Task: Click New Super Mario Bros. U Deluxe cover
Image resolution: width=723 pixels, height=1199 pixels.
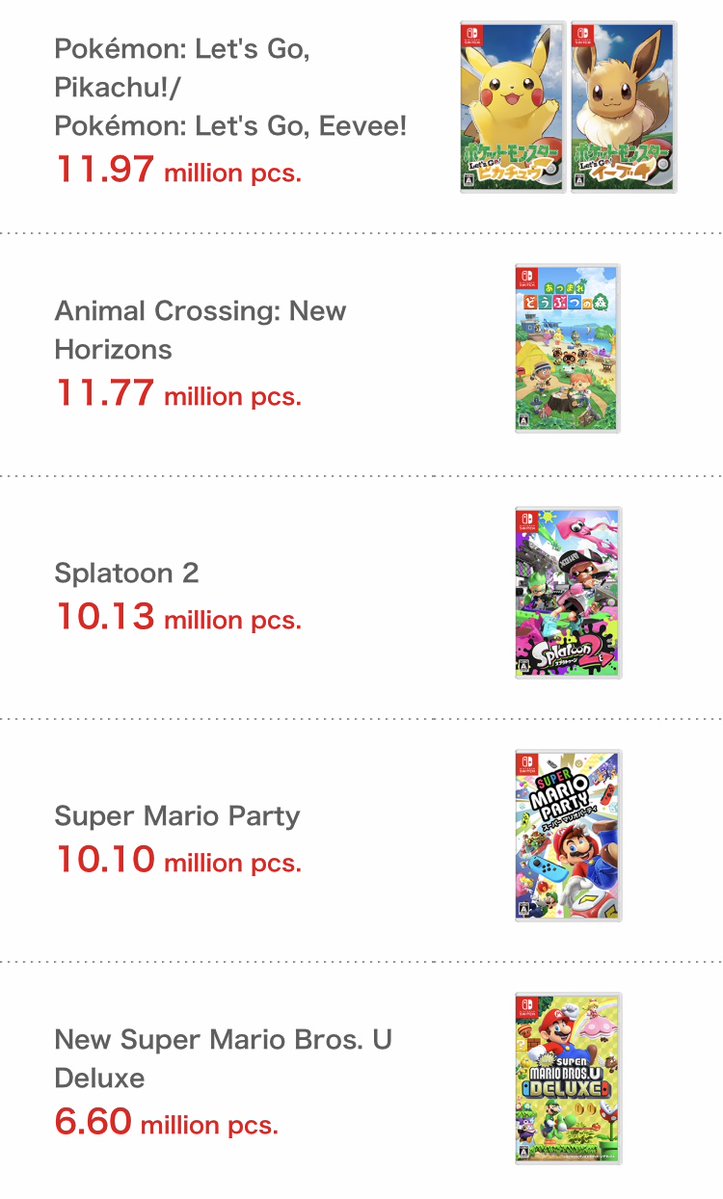Action: (x=567, y=1078)
